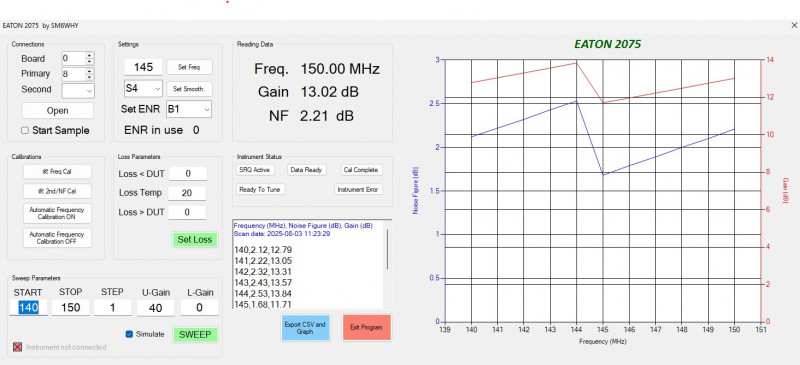Image resolution: width=800 pixels, height=365 pixels.
Task: Click the Set Freq button
Action: click(x=189, y=67)
